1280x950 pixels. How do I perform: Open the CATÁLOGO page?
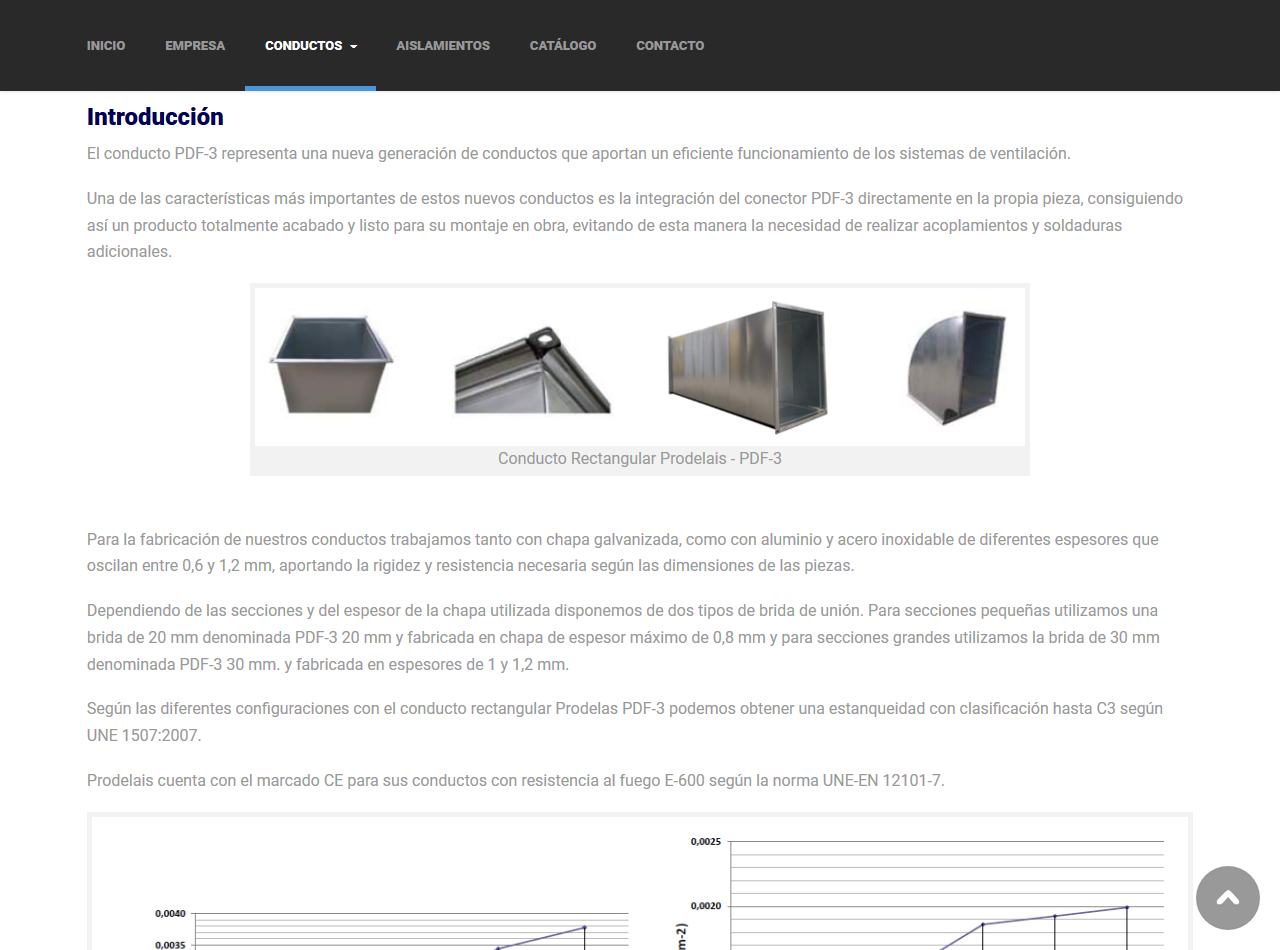pos(563,45)
